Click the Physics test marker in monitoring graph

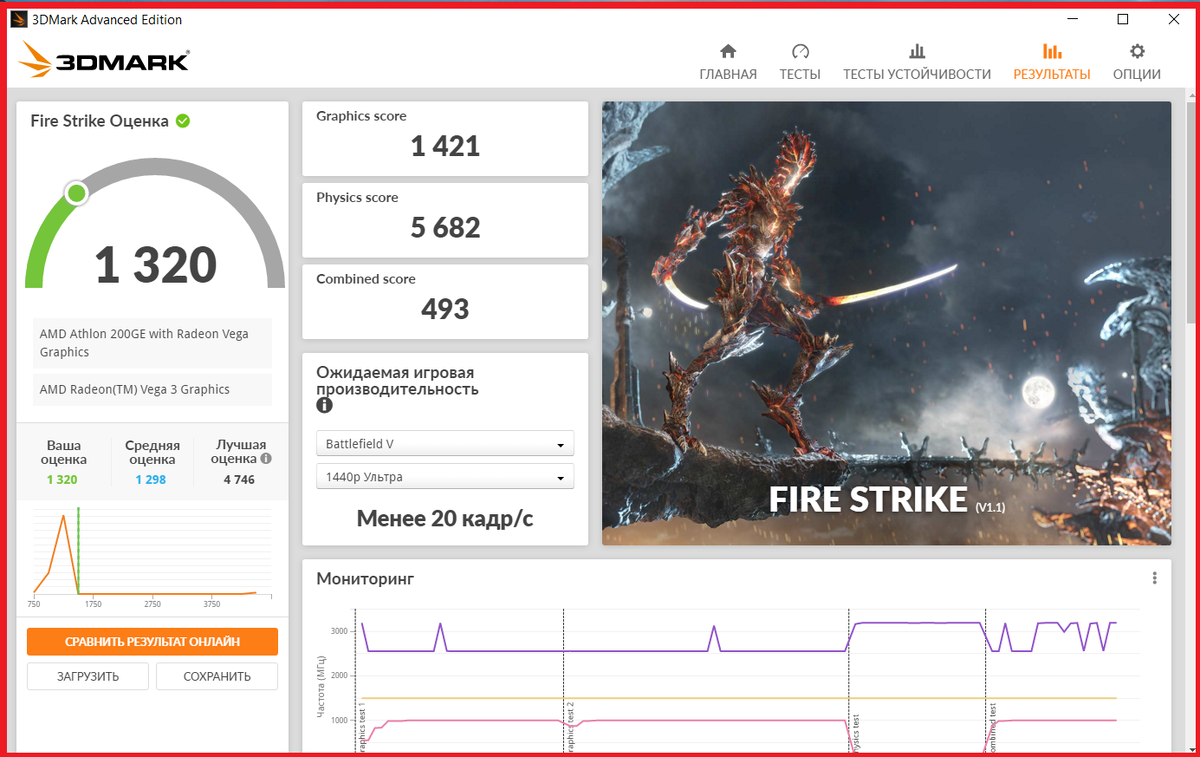(x=849, y=680)
